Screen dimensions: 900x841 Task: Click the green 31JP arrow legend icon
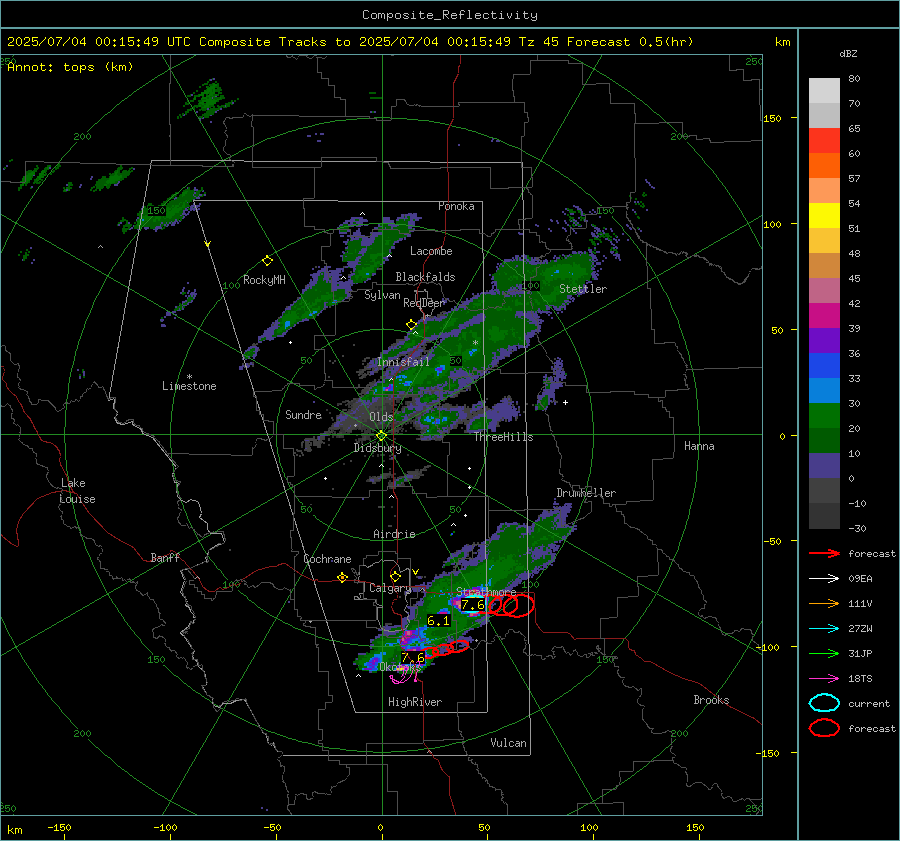824,653
